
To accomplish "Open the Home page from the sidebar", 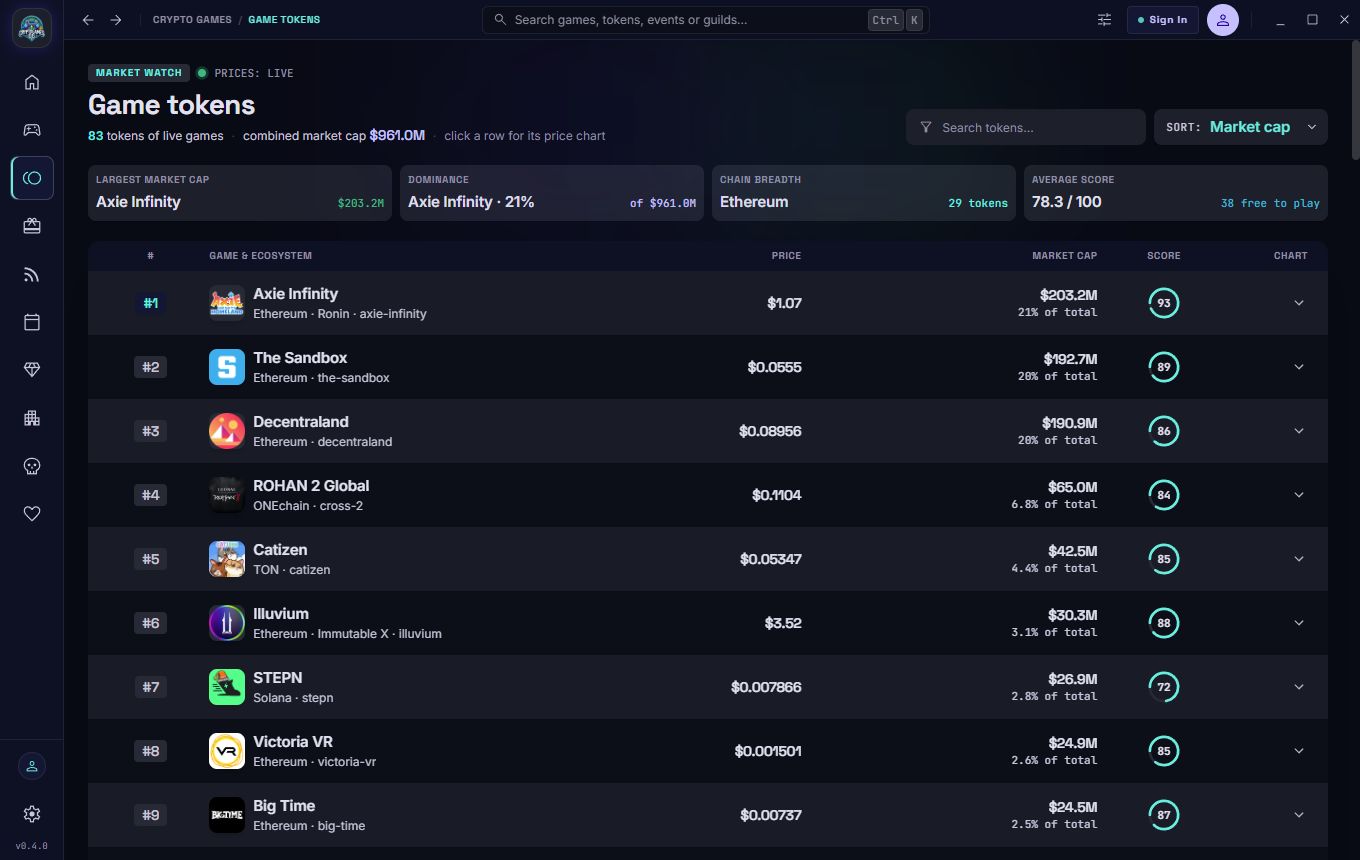I will tap(32, 82).
